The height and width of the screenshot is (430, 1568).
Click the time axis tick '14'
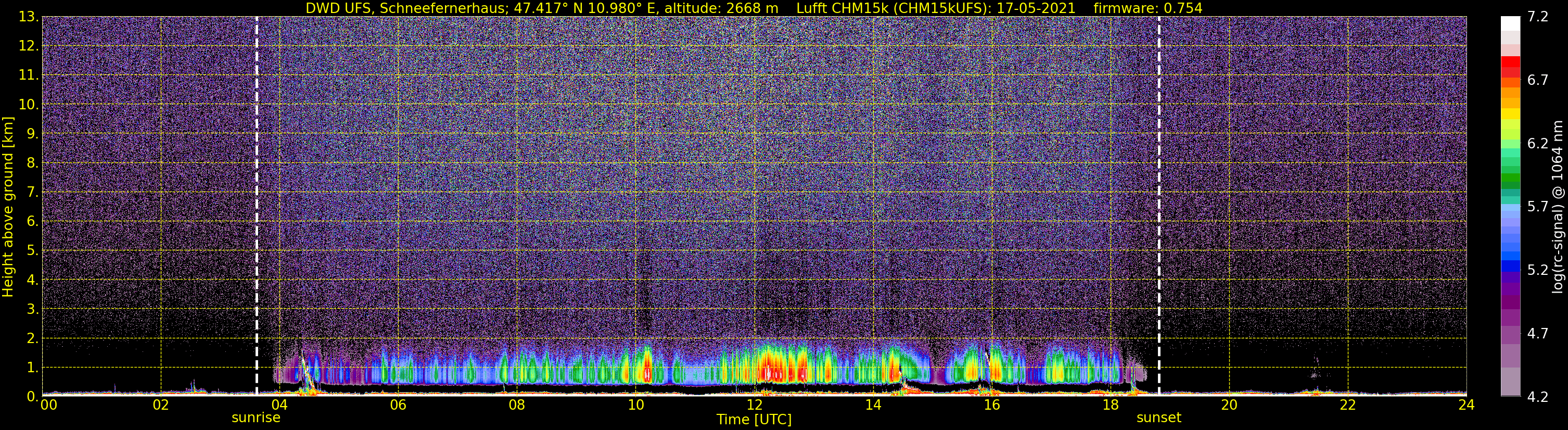tap(873, 406)
